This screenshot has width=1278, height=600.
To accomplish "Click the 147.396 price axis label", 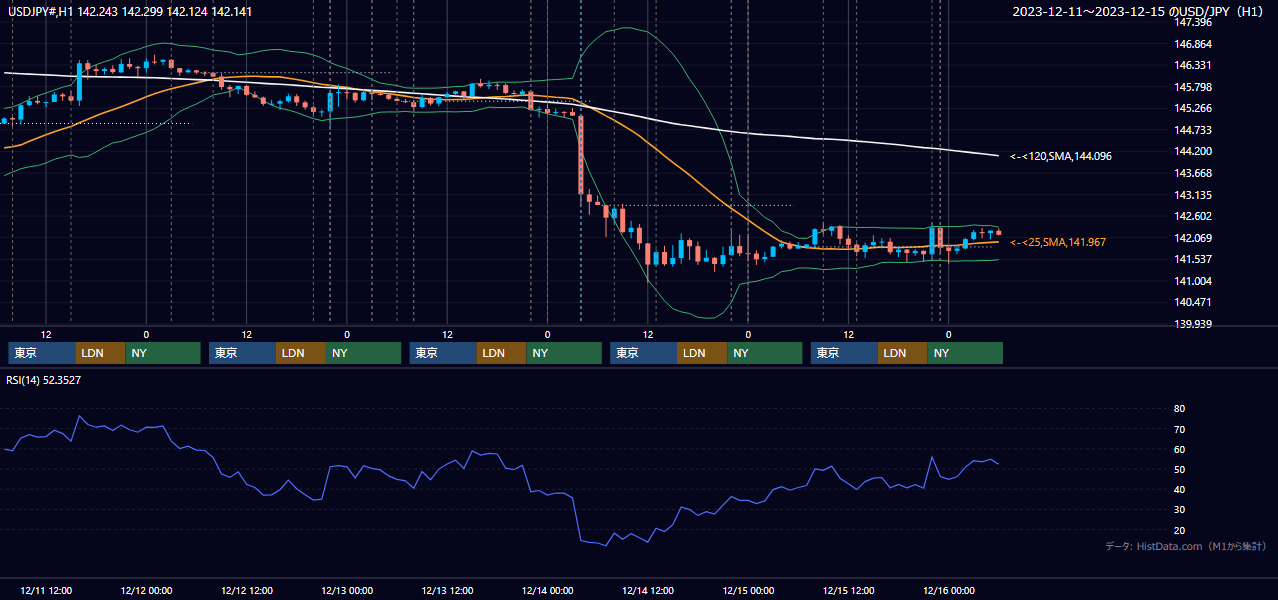I will tap(1192, 22).
